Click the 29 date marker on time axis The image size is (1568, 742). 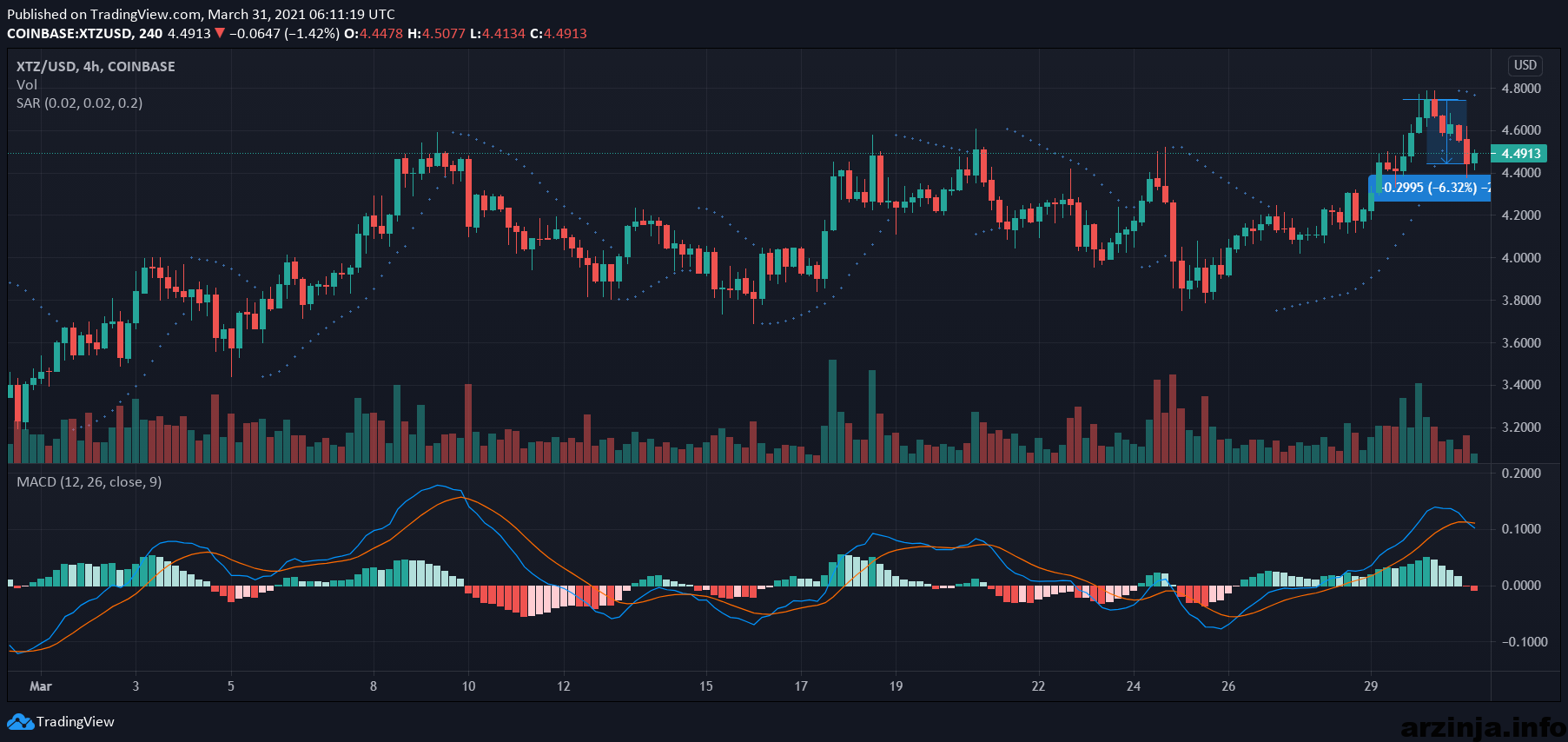(x=1371, y=686)
